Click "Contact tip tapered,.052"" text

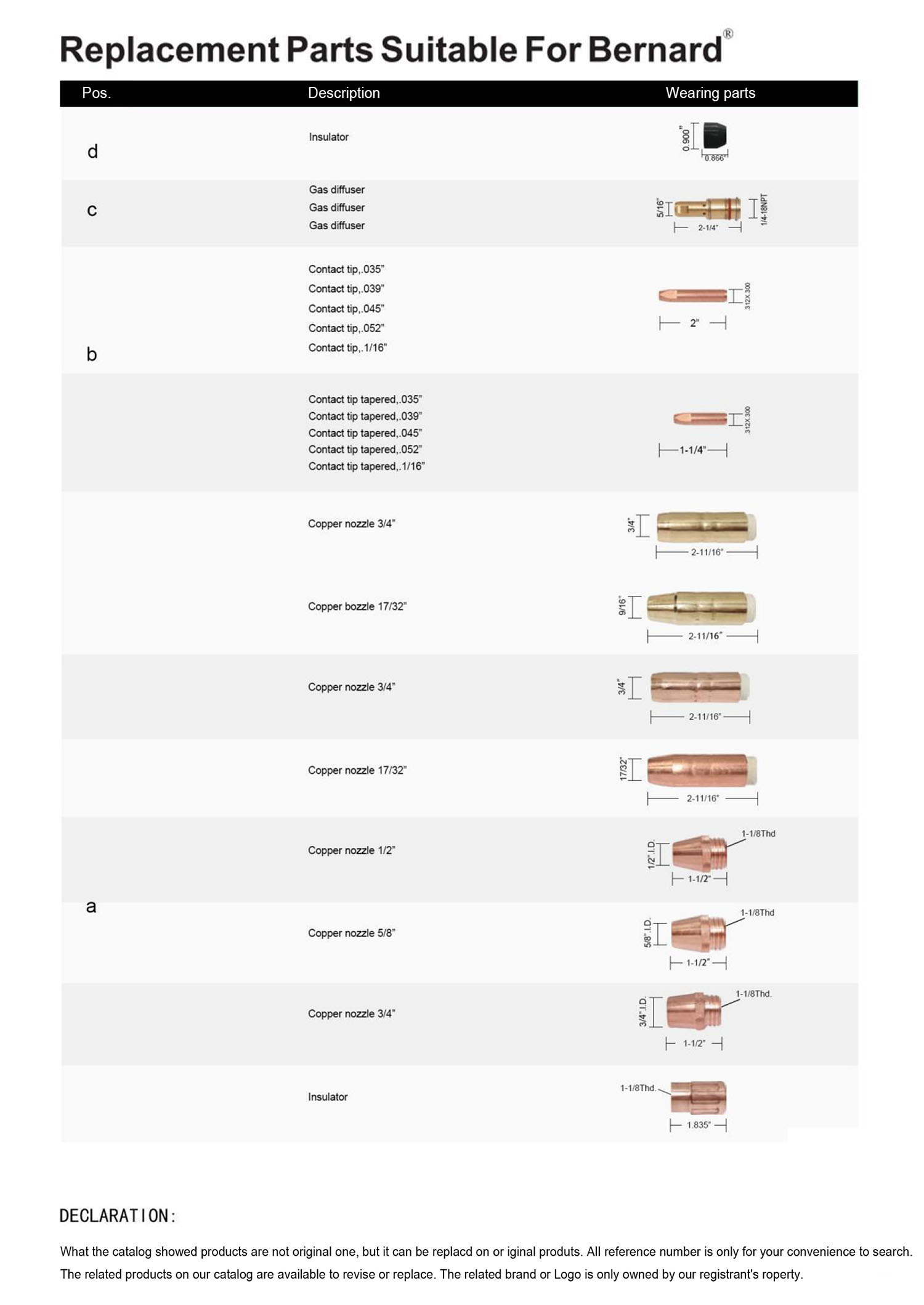365,450
